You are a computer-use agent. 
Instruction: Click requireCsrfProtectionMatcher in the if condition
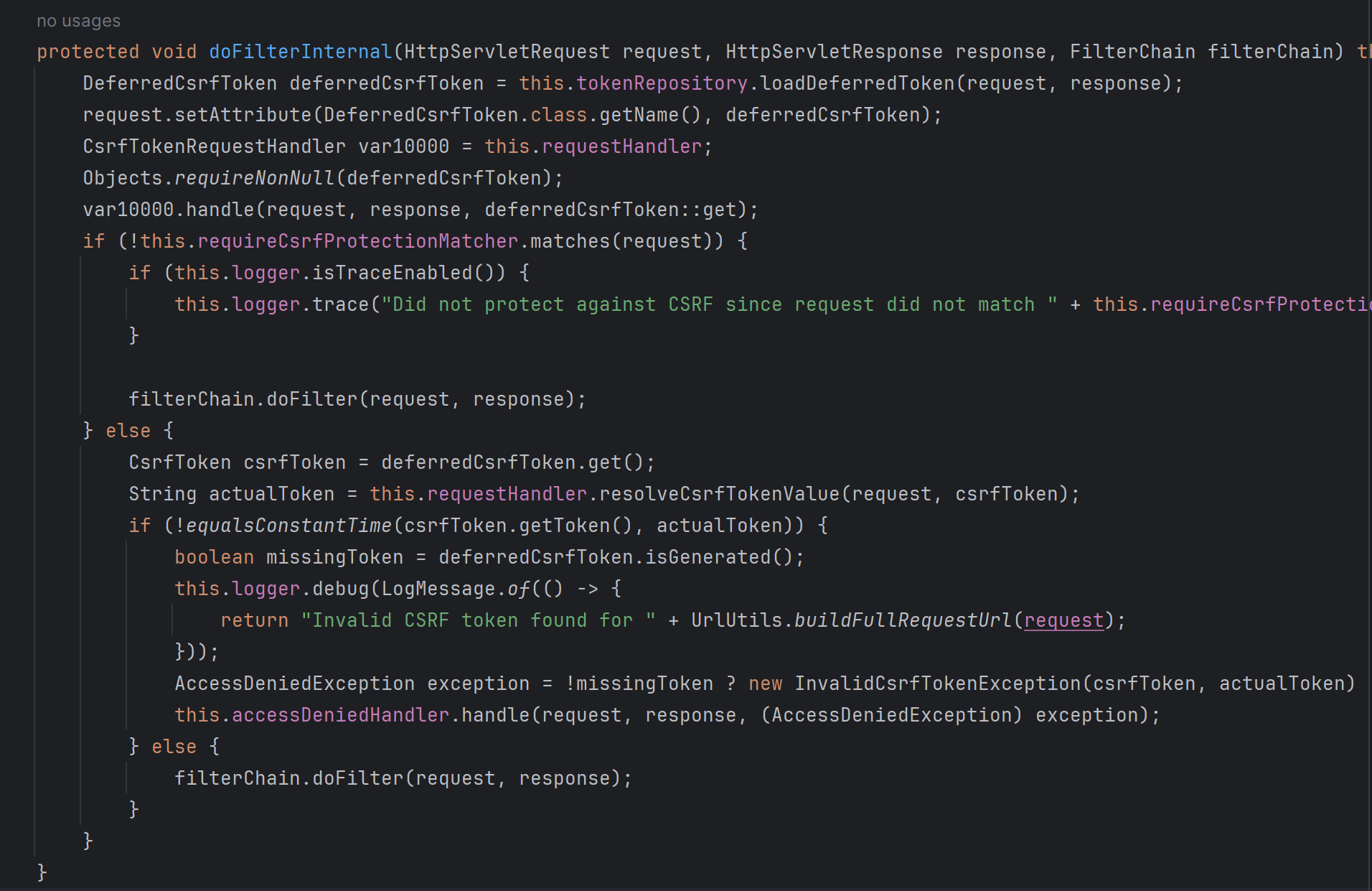(358, 241)
